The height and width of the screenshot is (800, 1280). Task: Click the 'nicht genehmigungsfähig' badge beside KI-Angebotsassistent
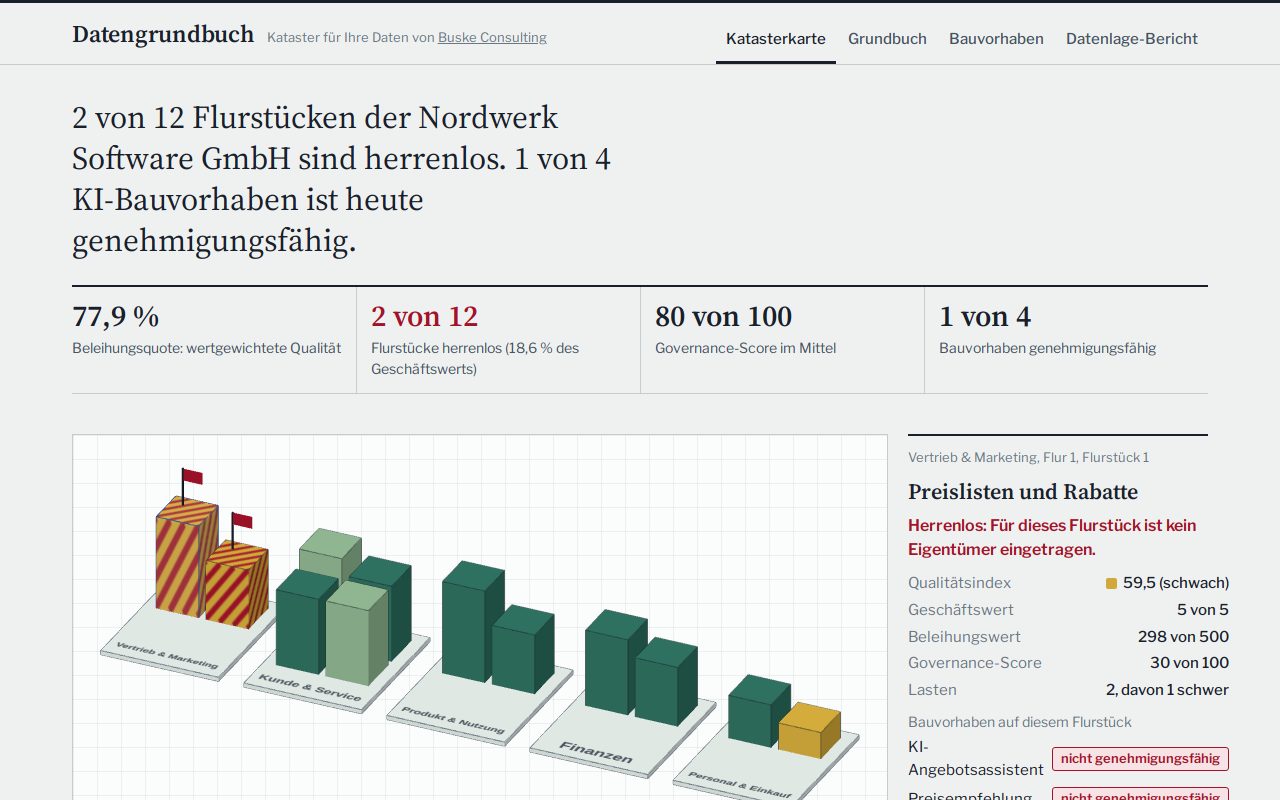[1140, 758]
